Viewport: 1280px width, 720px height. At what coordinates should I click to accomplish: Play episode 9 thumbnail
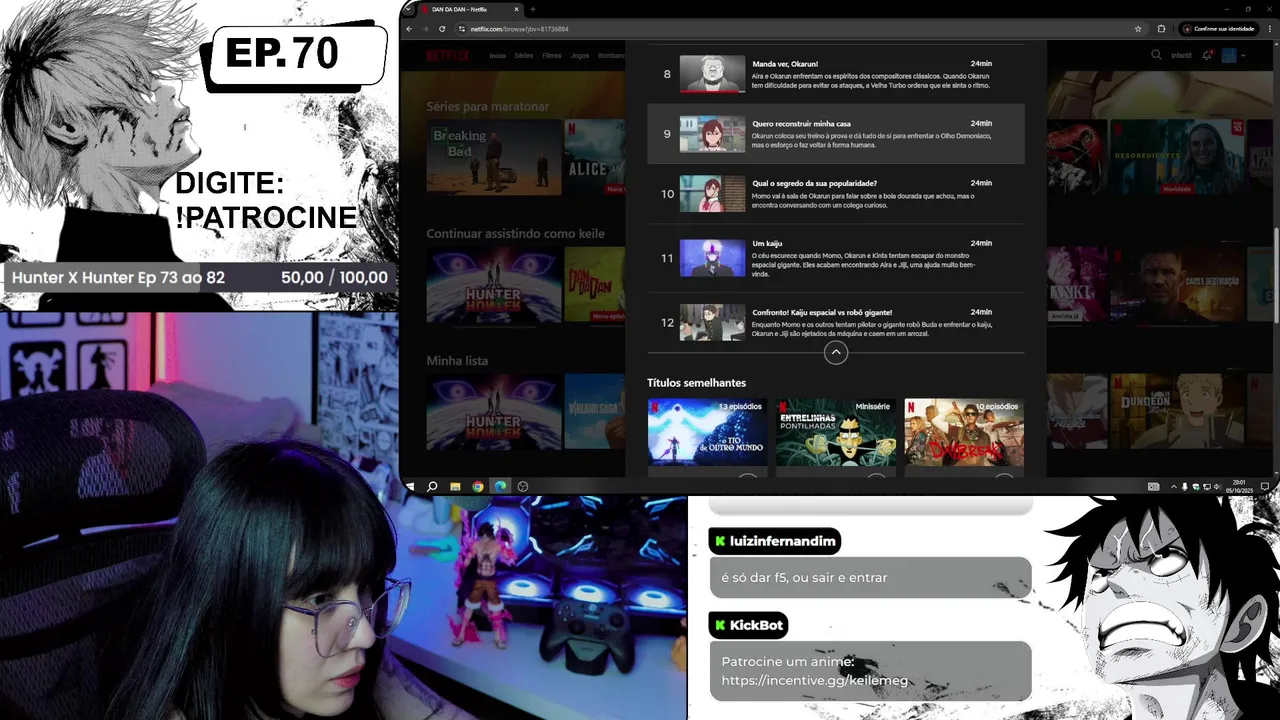click(712, 134)
